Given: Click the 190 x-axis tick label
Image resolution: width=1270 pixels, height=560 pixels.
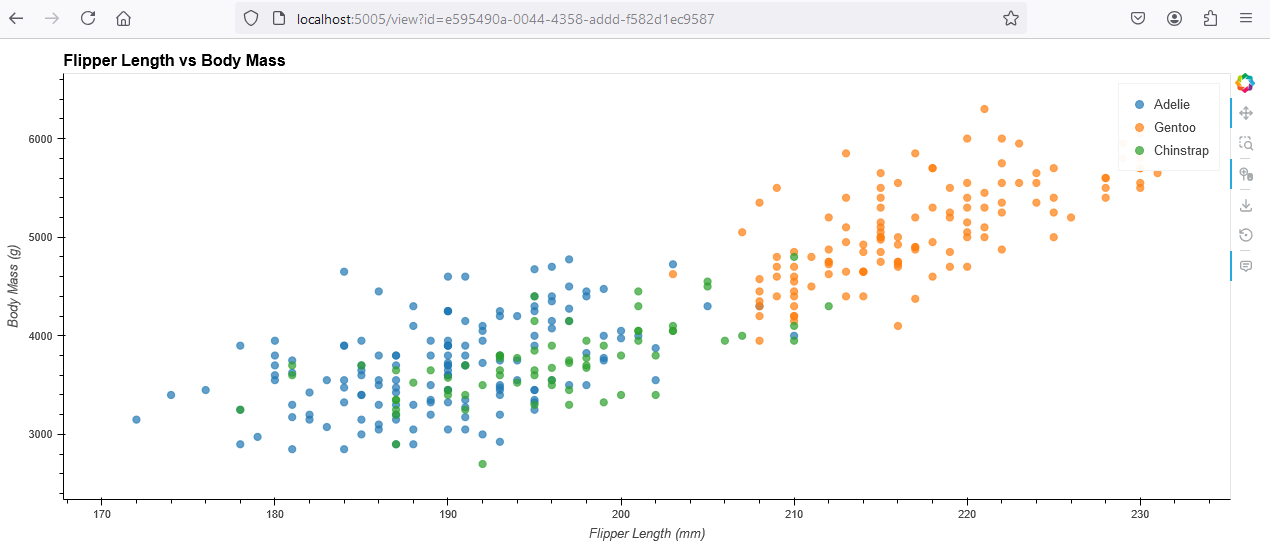Looking at the screenshot, I should tap(448, 513).
